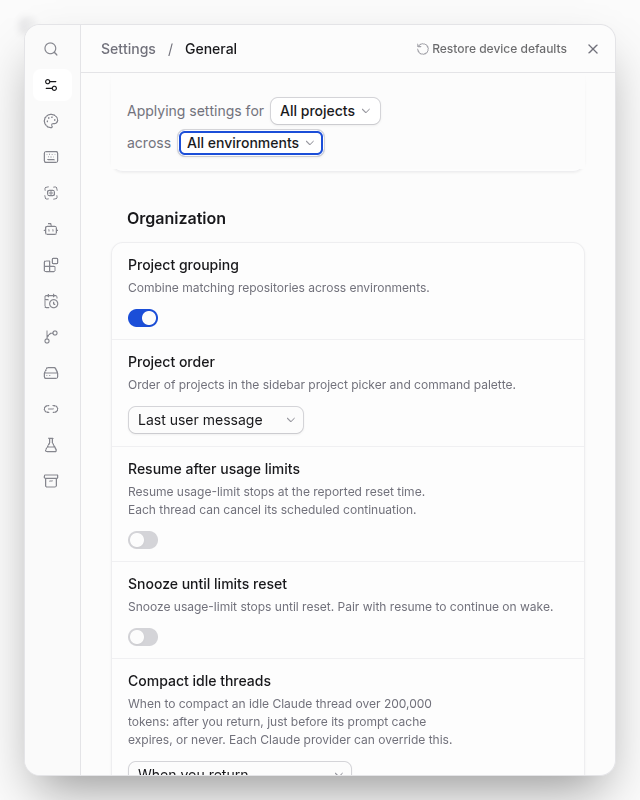Click the Organization section heading
This screenshot has width=640, height=800.
pos(177,218)
